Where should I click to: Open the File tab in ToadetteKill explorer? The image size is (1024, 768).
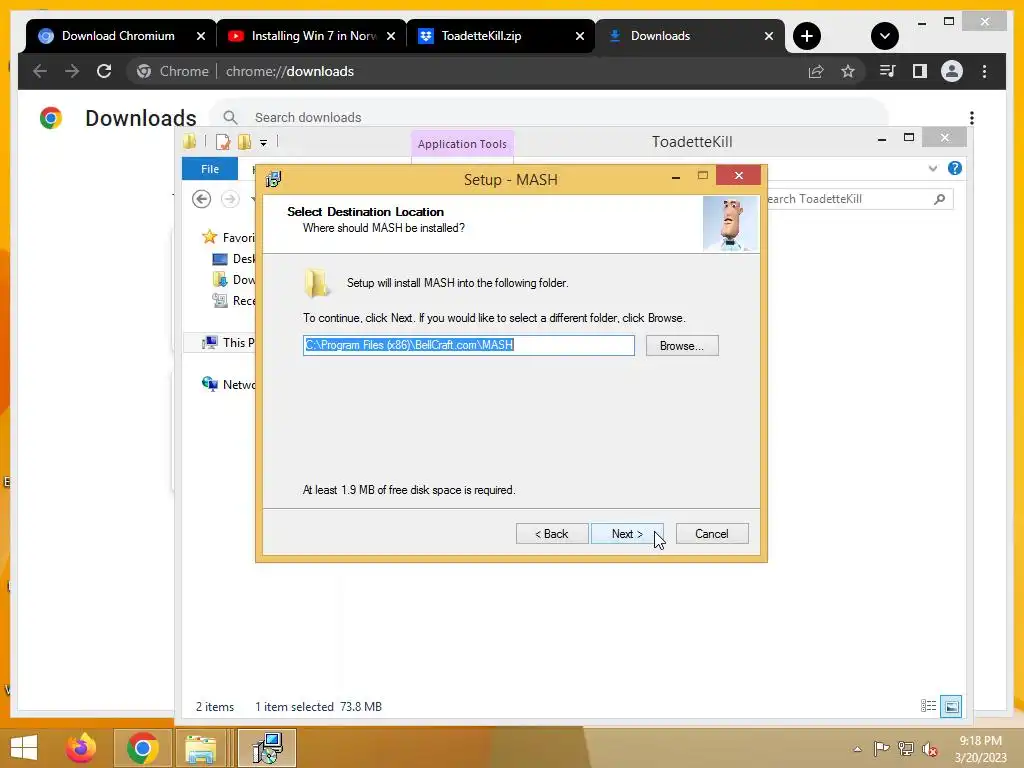(x=210, y=169)
